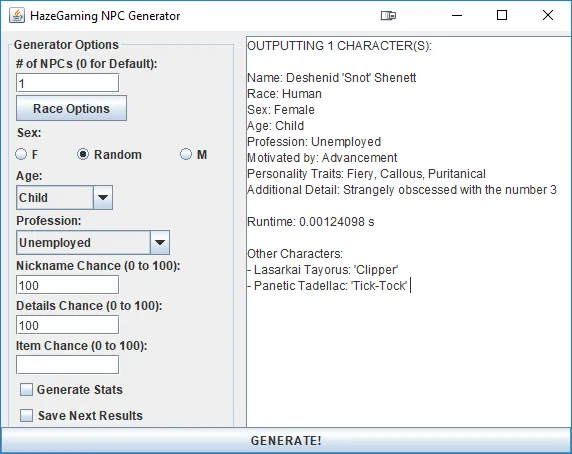Click the Race: Human output line

click(285, 94)
